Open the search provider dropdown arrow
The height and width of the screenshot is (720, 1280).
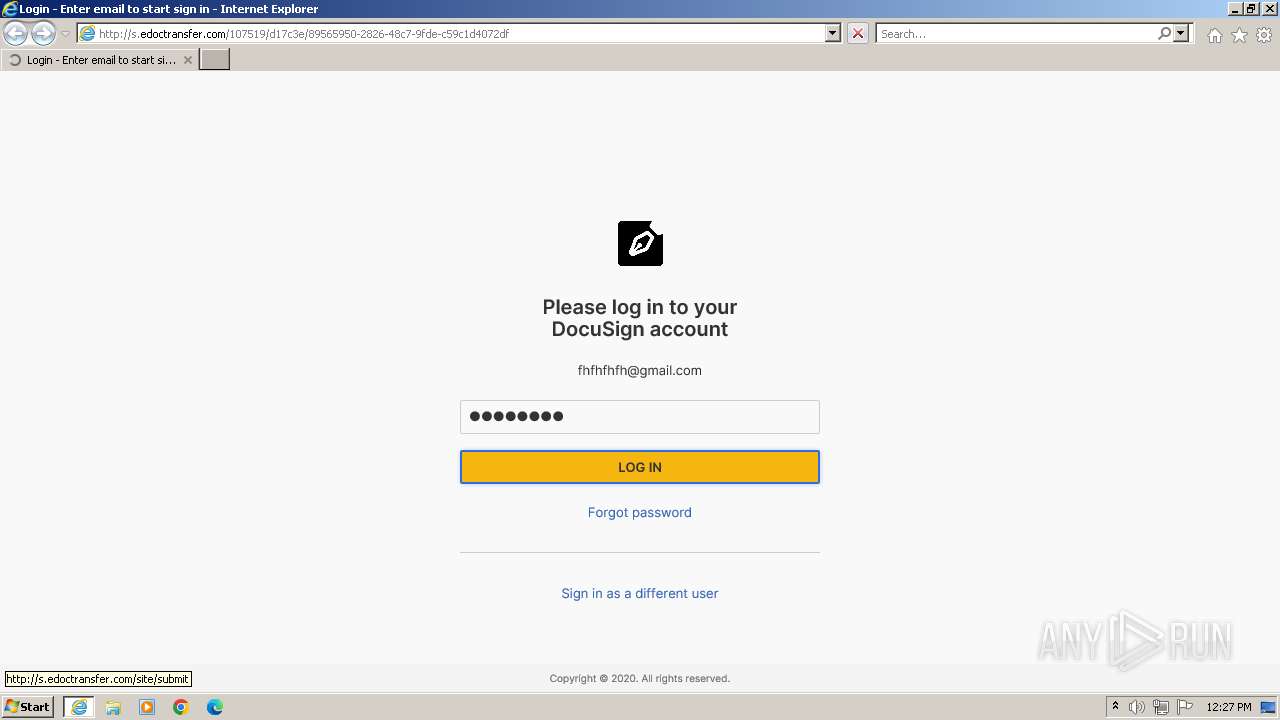1181,34
